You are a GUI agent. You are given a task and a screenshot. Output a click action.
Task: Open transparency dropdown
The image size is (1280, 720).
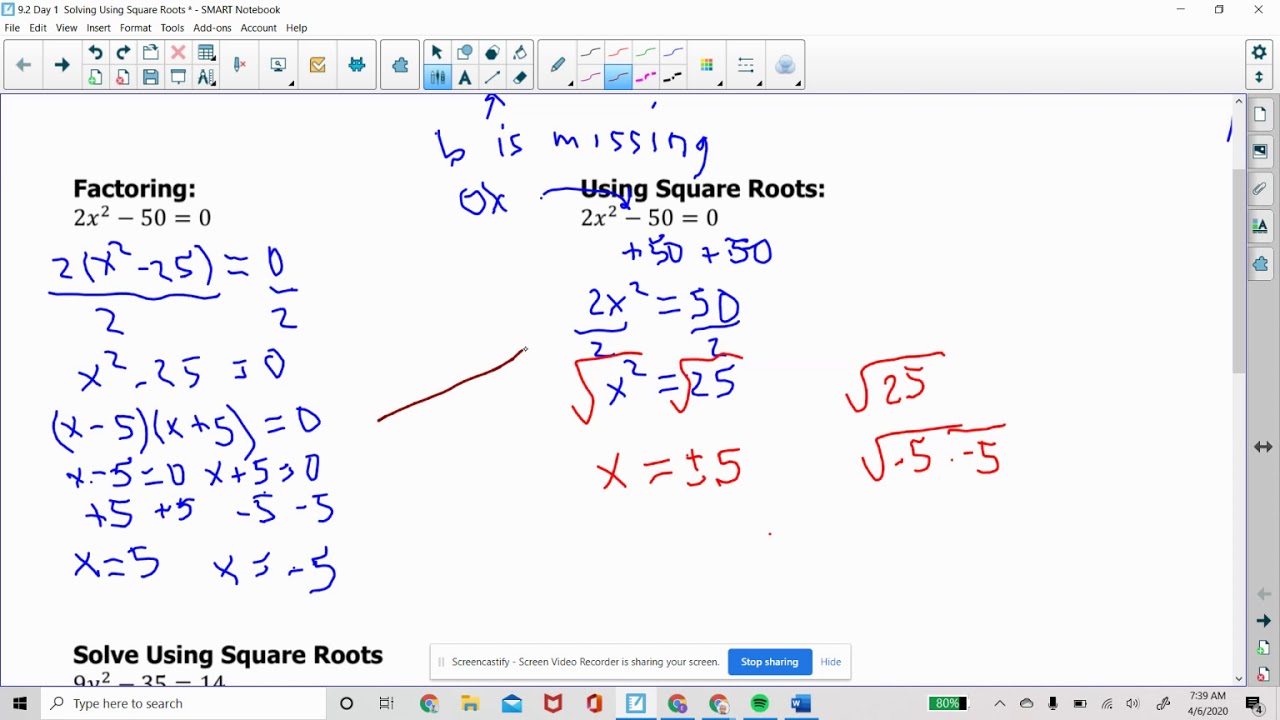[x=786, y=65]
